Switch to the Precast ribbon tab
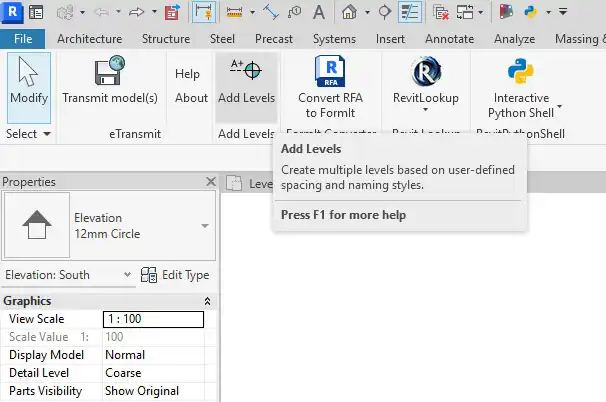 (x=274, y=39)
